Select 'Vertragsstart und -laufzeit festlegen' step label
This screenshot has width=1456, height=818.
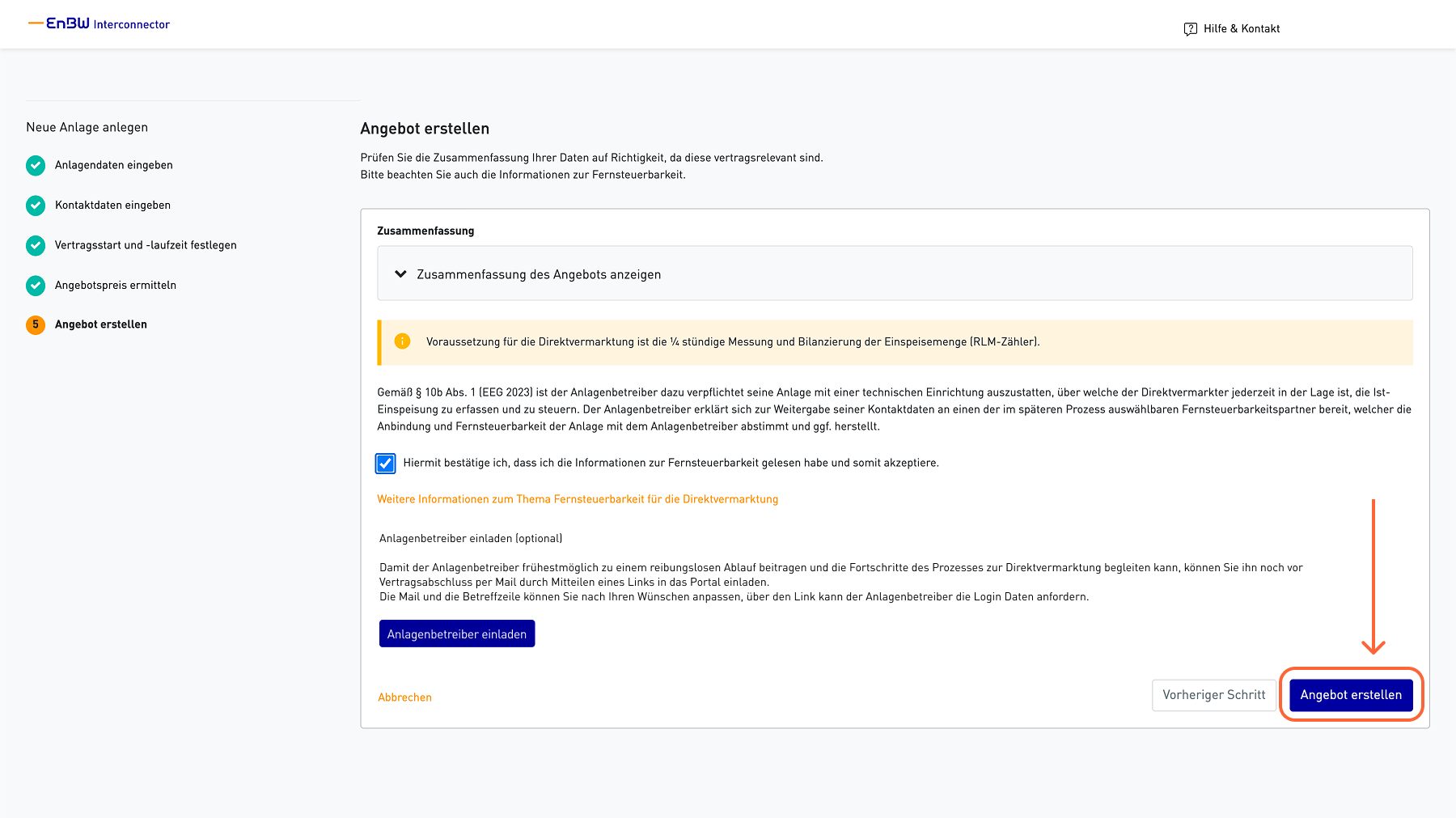(146, 245)
